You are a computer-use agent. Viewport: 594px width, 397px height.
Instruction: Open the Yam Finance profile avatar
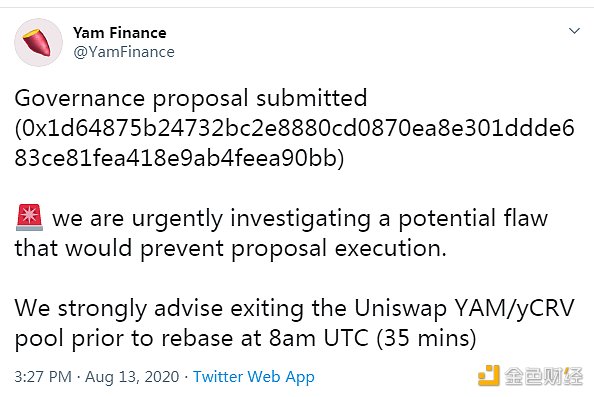coord(38,42)
